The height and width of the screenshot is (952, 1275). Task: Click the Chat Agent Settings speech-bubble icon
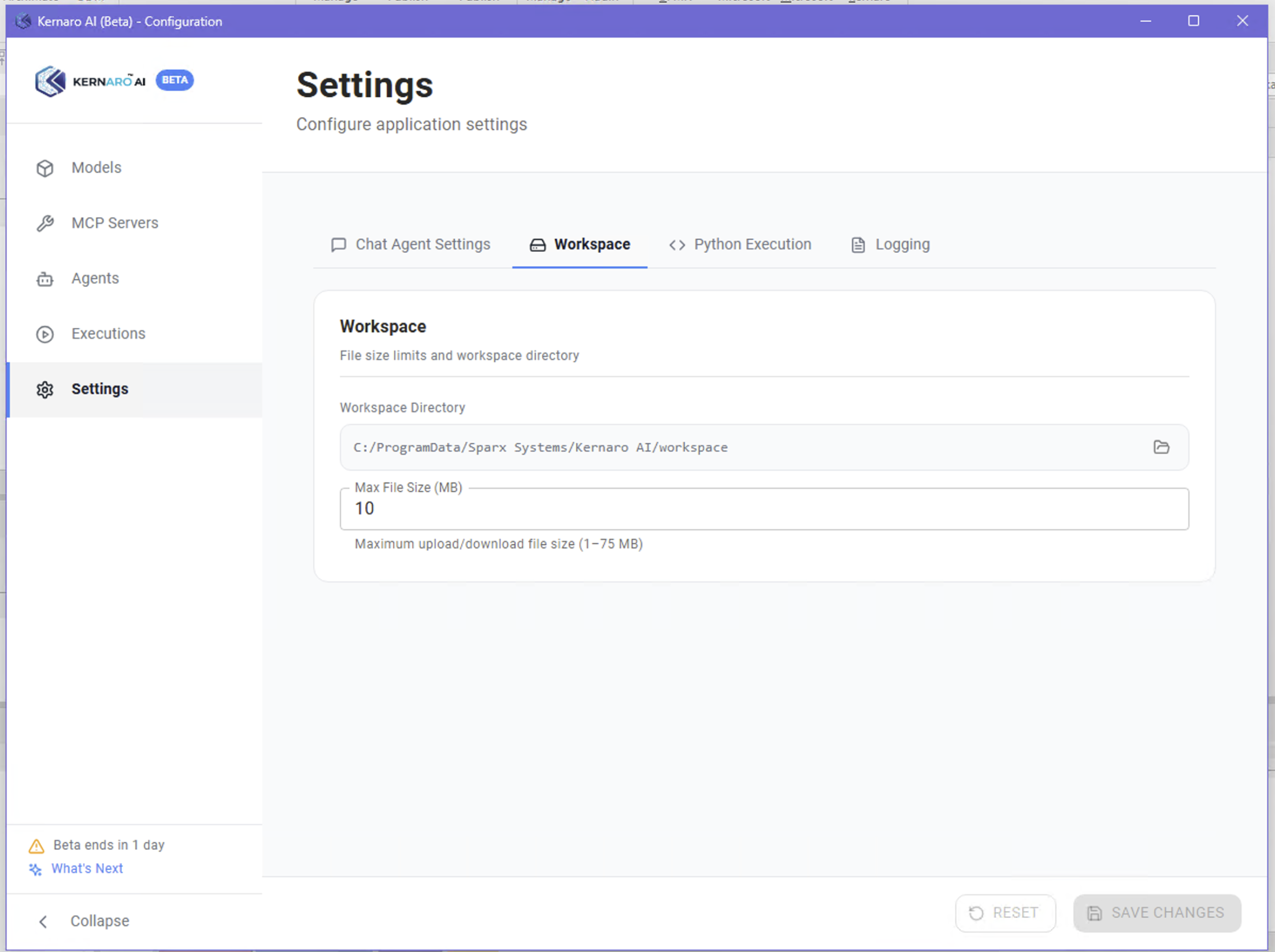[339, 244]
